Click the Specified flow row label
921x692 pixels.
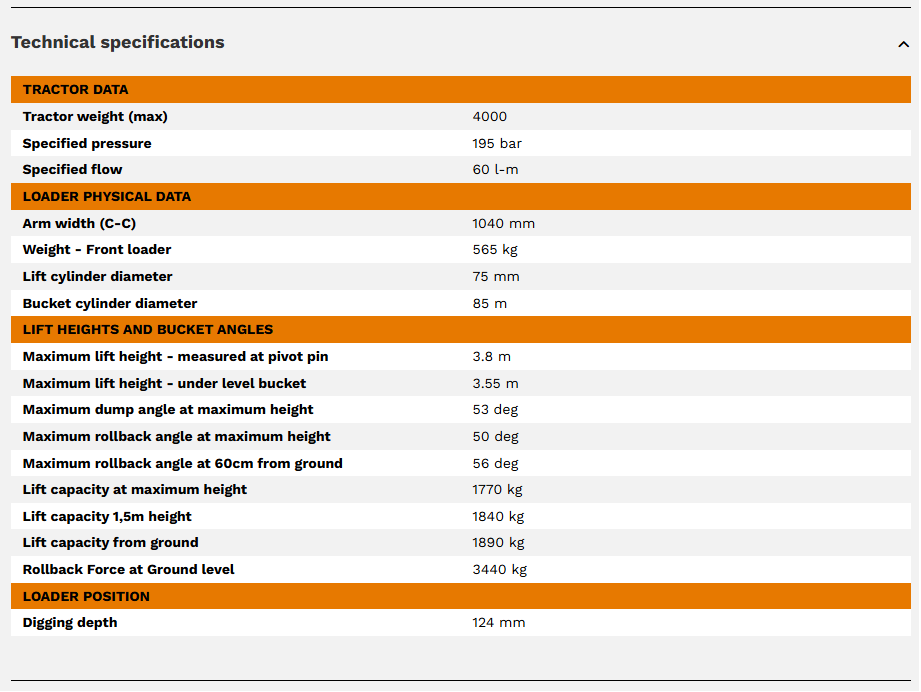click(73, 170)
